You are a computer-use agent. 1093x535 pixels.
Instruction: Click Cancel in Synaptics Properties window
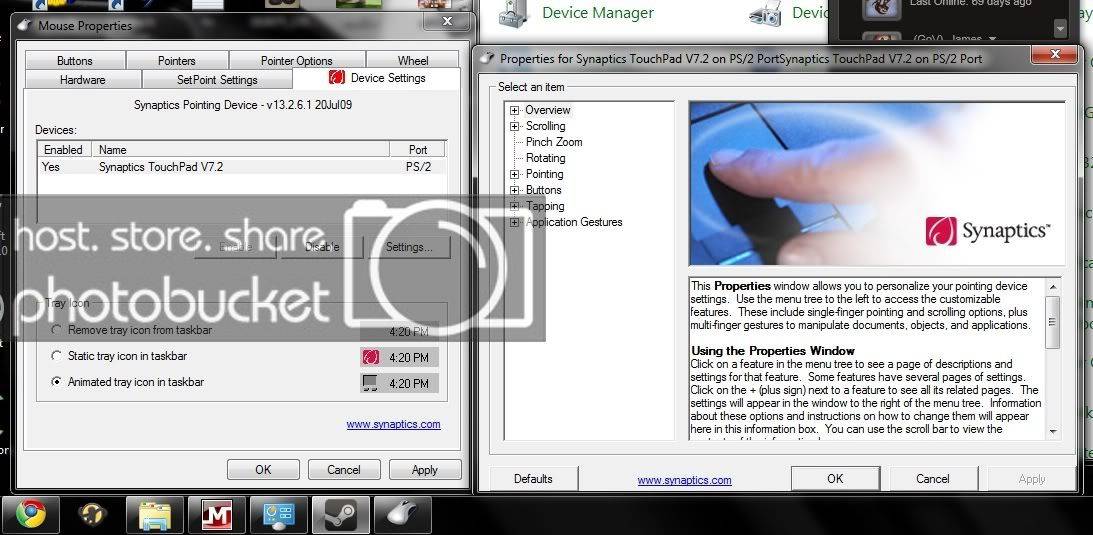click(933, 479)
